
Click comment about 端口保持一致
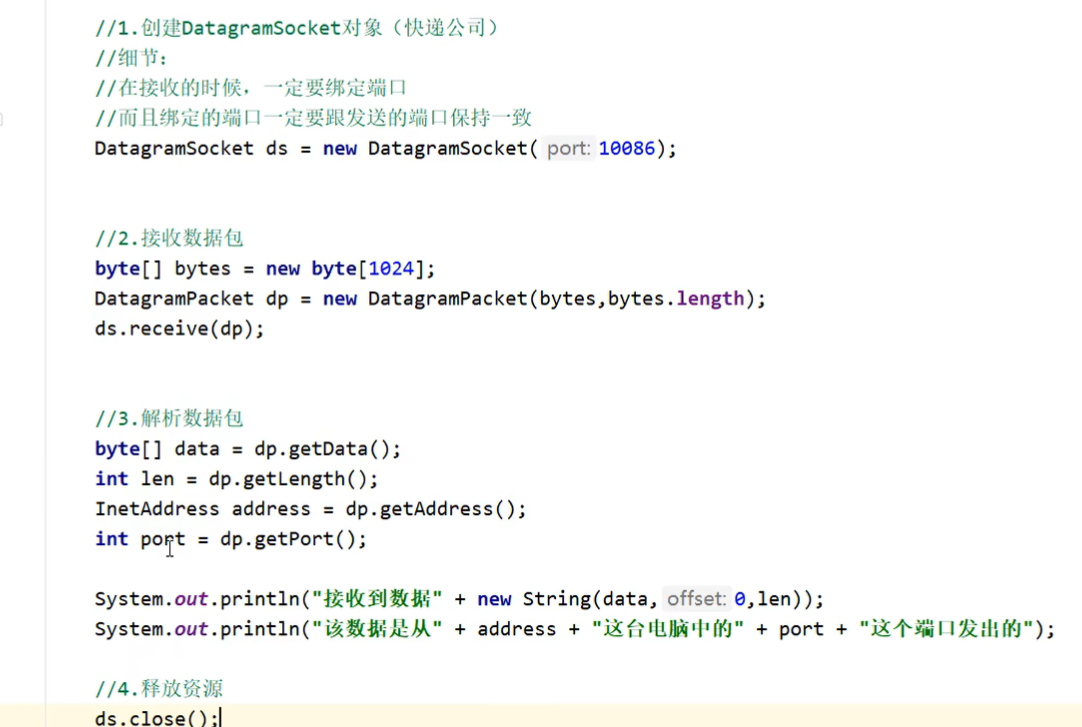[x=313, y=118]
